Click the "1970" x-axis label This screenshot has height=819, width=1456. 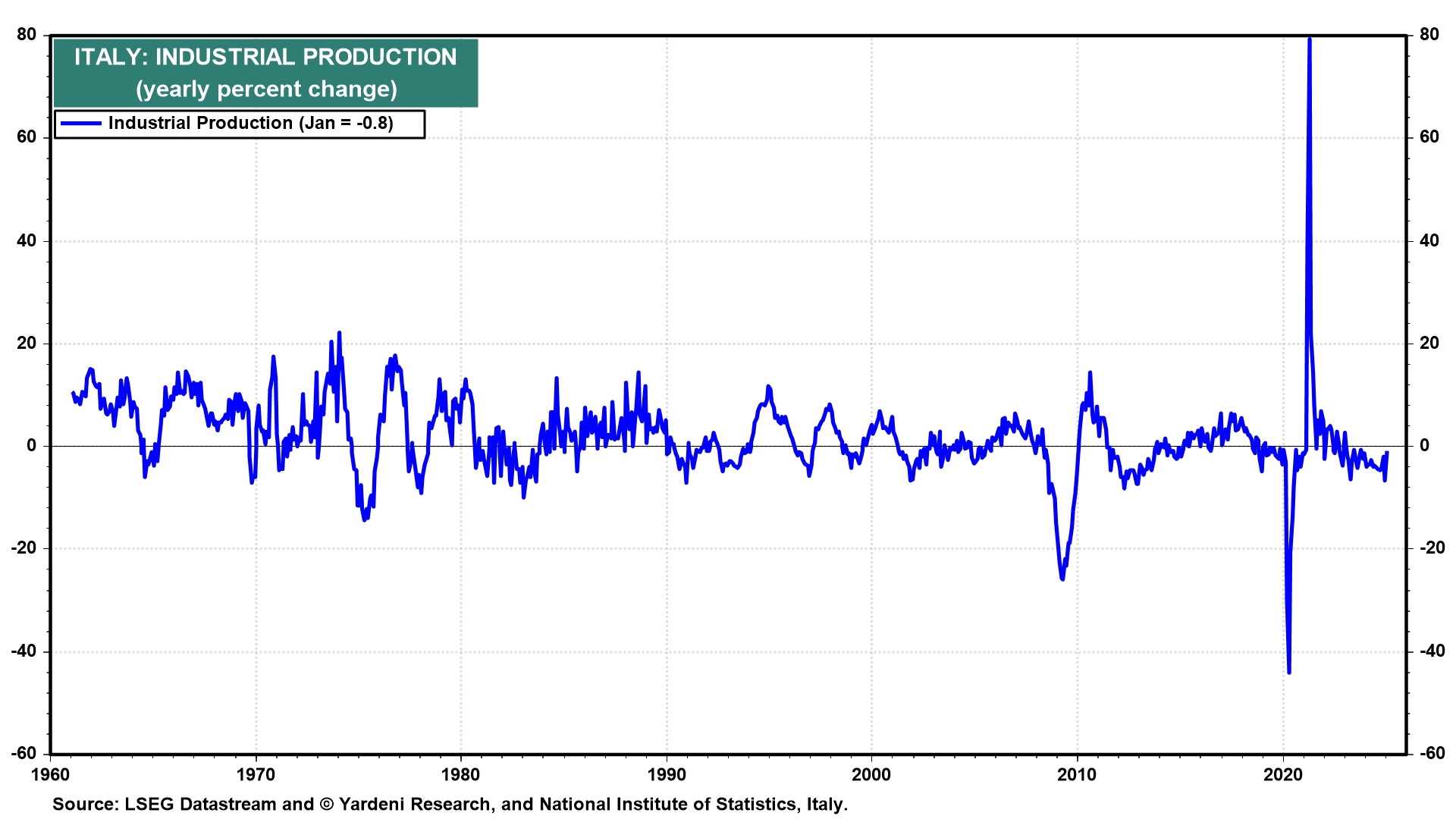click(256, 774)
